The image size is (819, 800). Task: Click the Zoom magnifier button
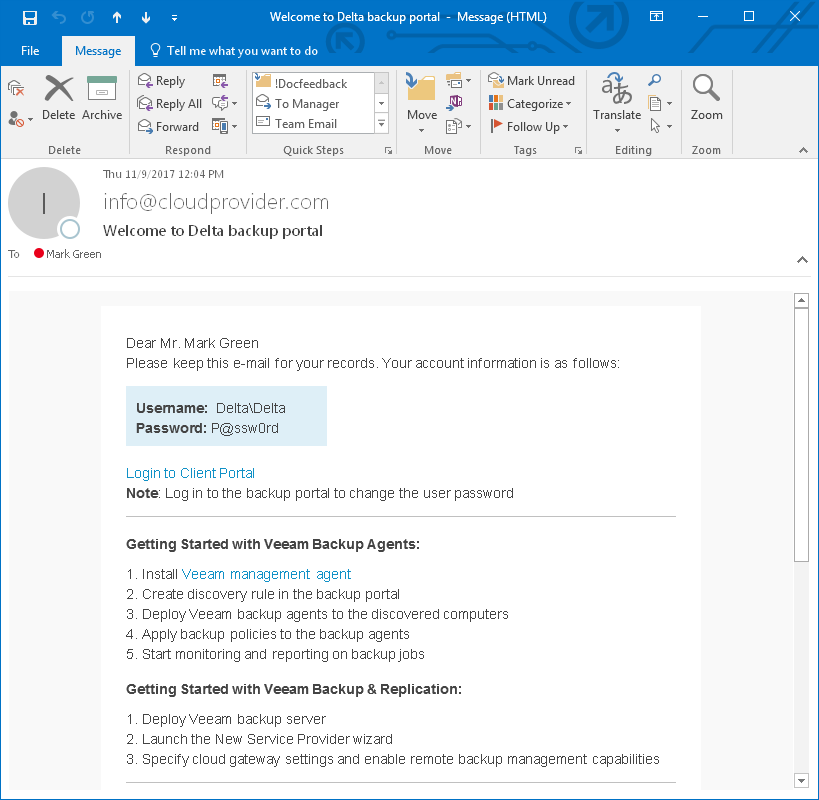[x=706, y=98]
